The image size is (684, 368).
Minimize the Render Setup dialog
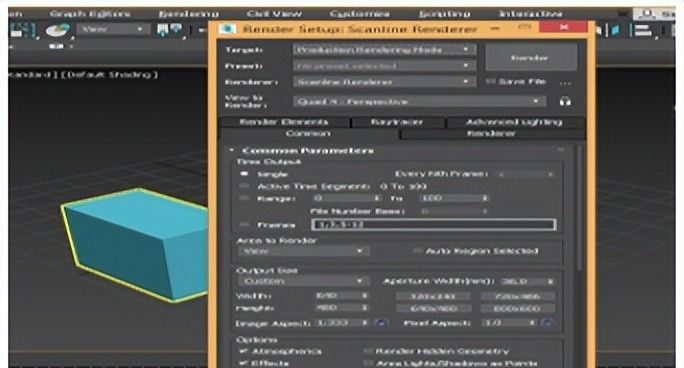click(495, 29)
